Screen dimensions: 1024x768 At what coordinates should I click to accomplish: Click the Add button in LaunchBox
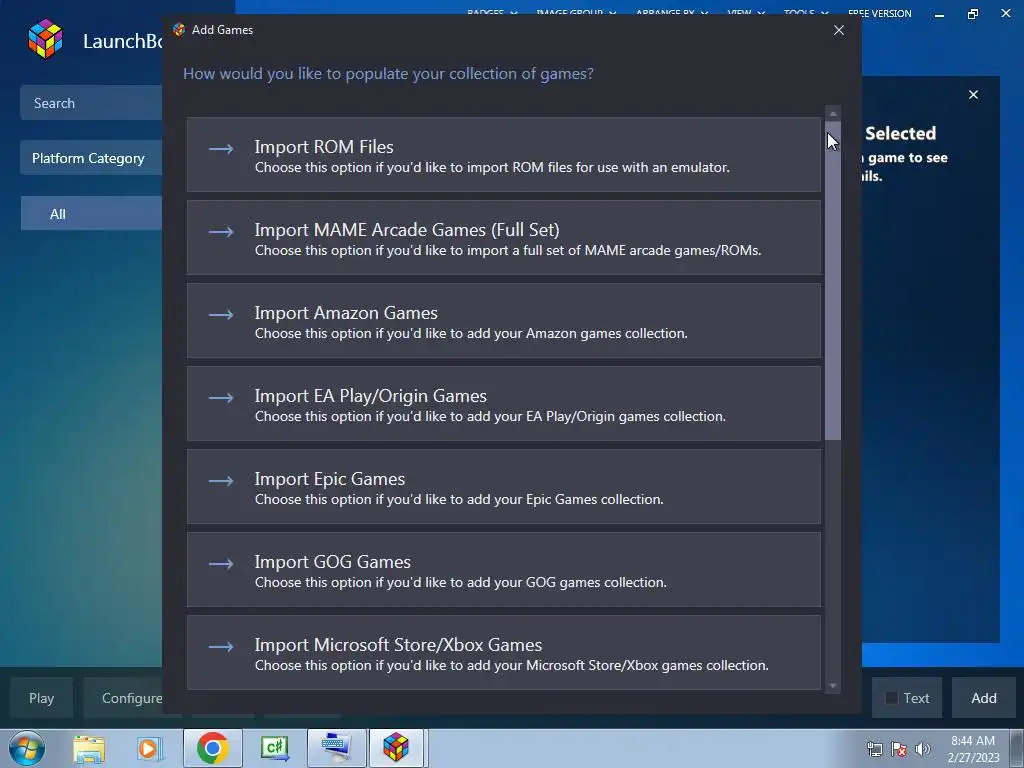pyautogui.click(x=984, y=698)
